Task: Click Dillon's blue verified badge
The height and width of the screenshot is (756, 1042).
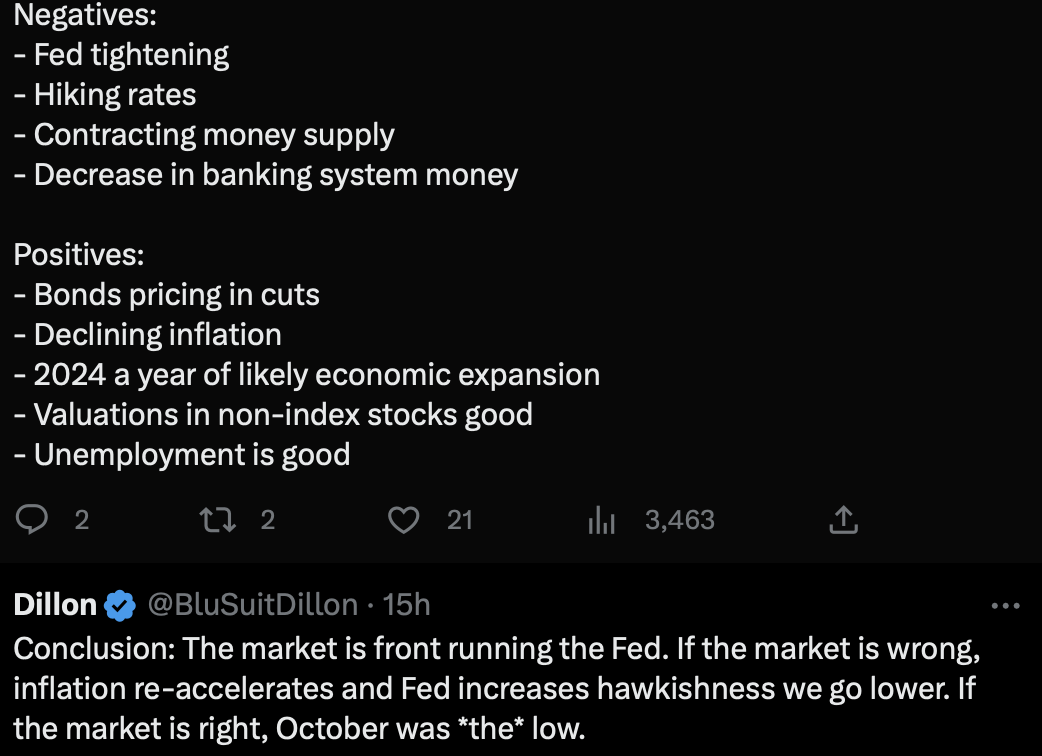Action: tap(120, 605)
